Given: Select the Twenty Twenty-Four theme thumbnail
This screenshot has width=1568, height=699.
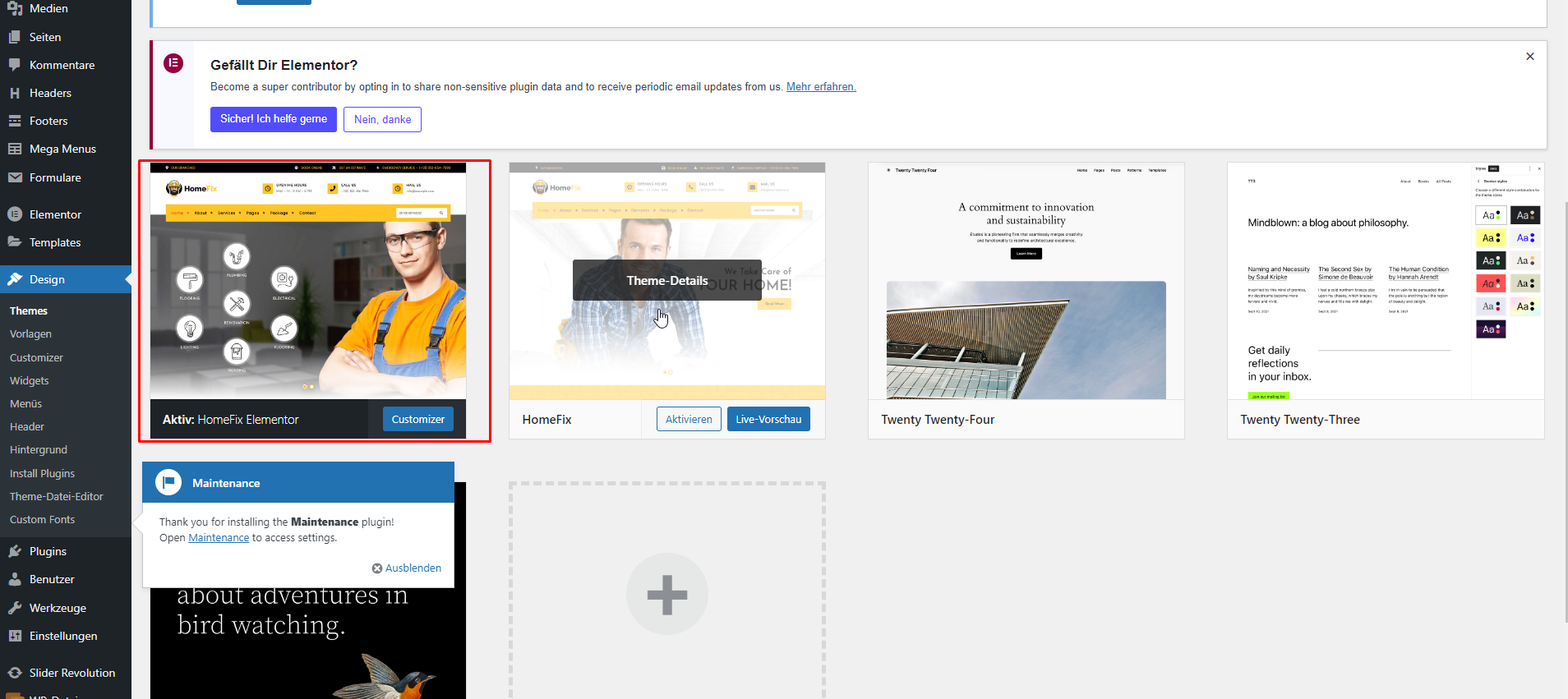Looking at the screenshot, I should pos(1026,280).
